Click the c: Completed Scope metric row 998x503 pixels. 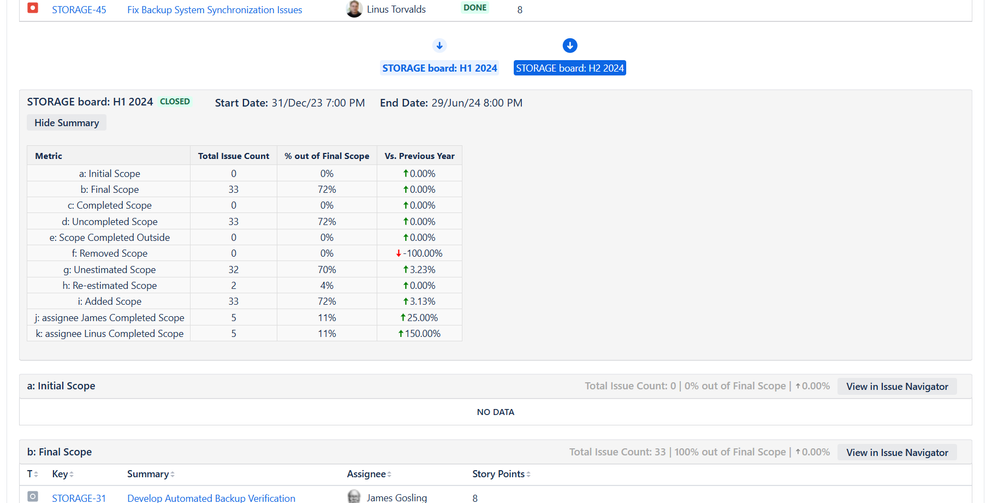(x=244, y=205)
